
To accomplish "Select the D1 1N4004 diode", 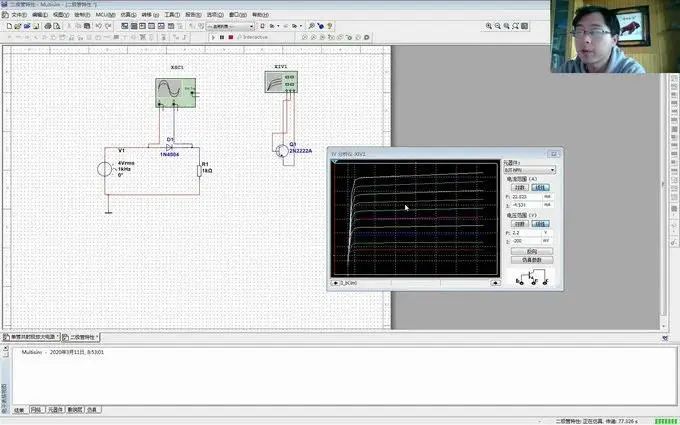I will click(x=170, y=147).
